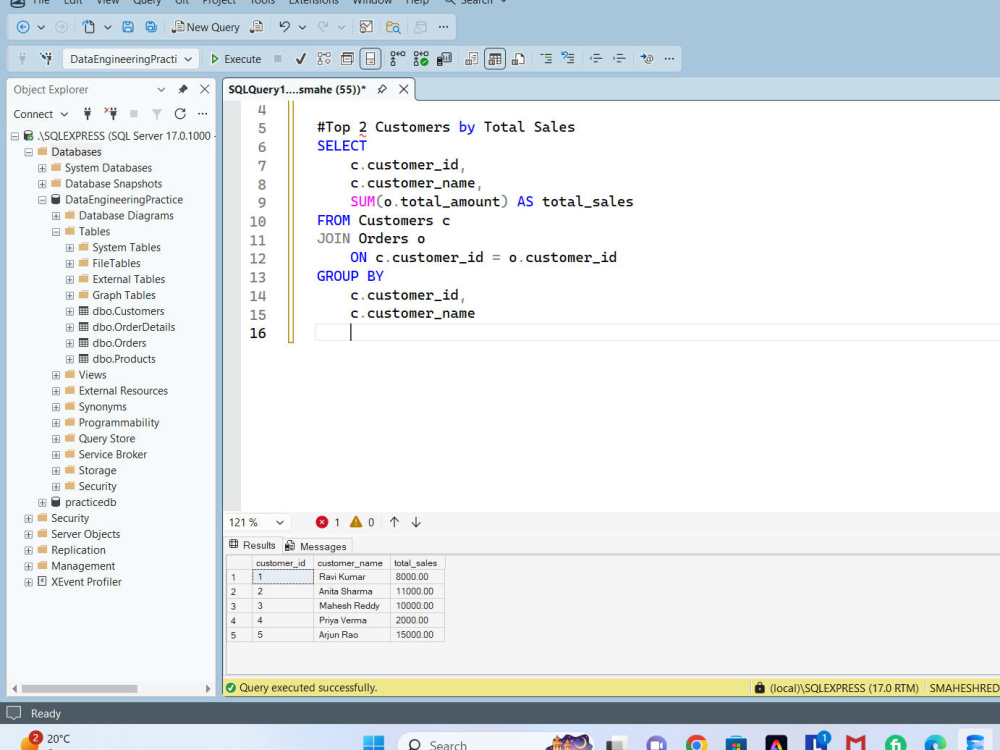The image size is (1000, 750).
Task: Click the Save All icon
Action: coord(151,27)
